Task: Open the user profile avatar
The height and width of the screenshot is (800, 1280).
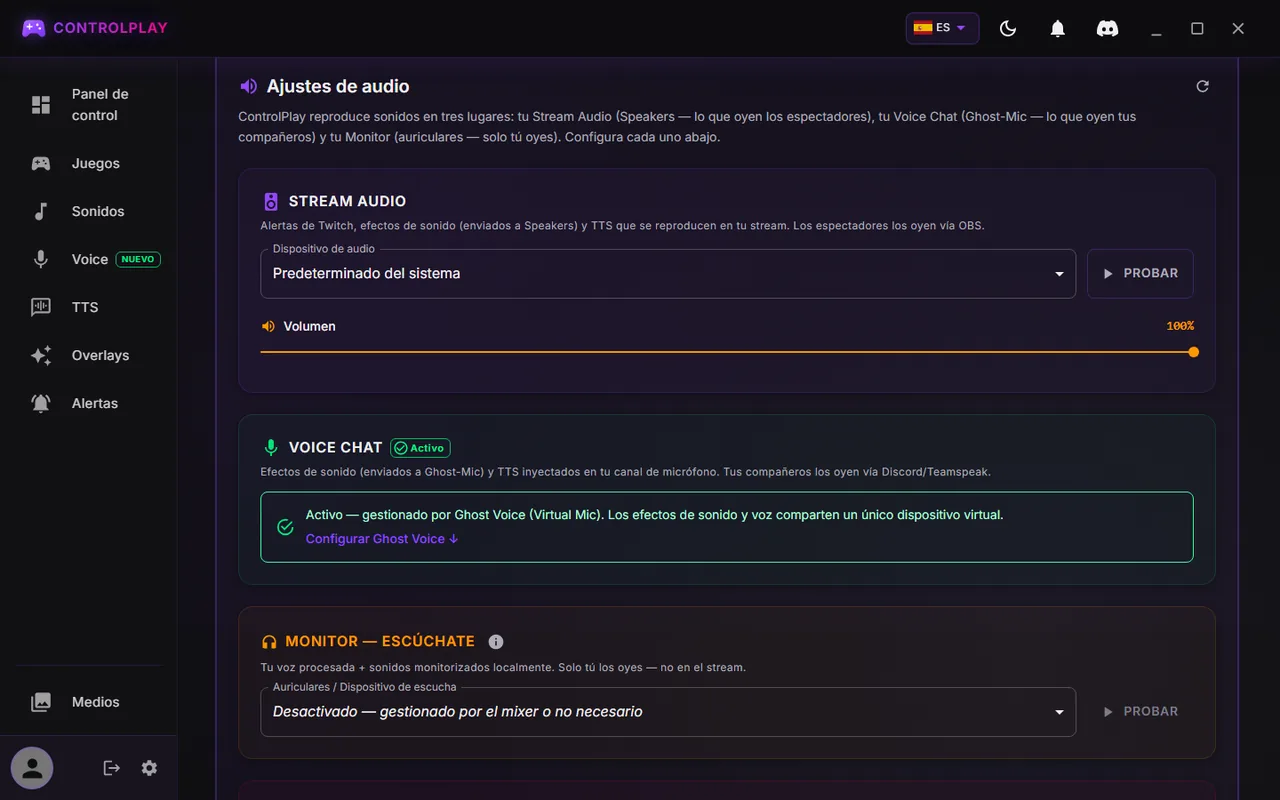Action: [x=32, y=768]
